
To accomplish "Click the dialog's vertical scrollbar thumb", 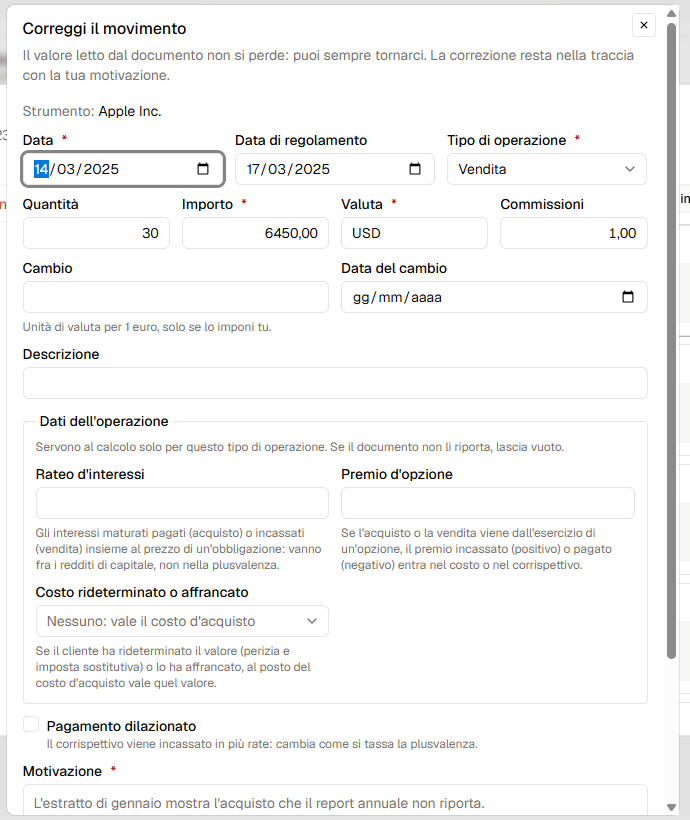I will click(x=672, y=340).
